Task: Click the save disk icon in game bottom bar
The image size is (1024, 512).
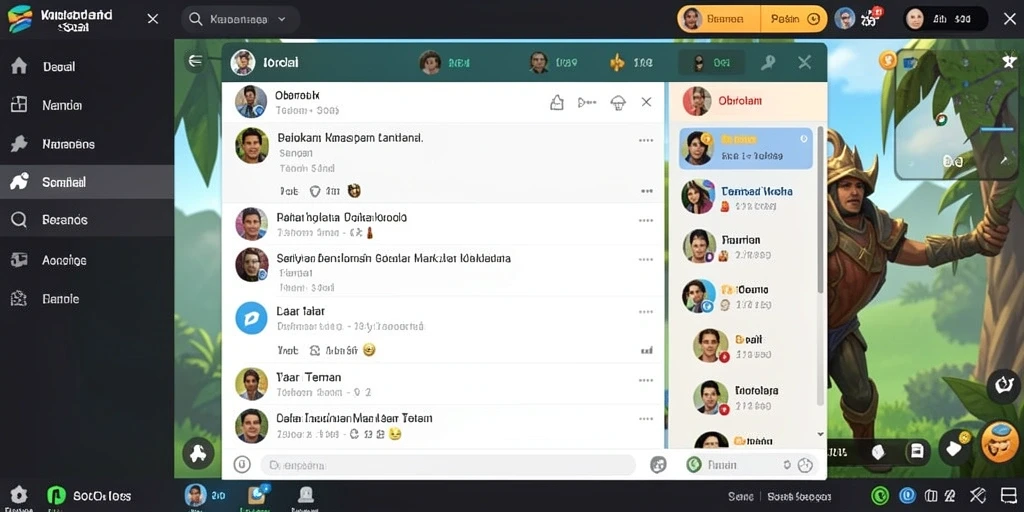Action: click(918, 451)
